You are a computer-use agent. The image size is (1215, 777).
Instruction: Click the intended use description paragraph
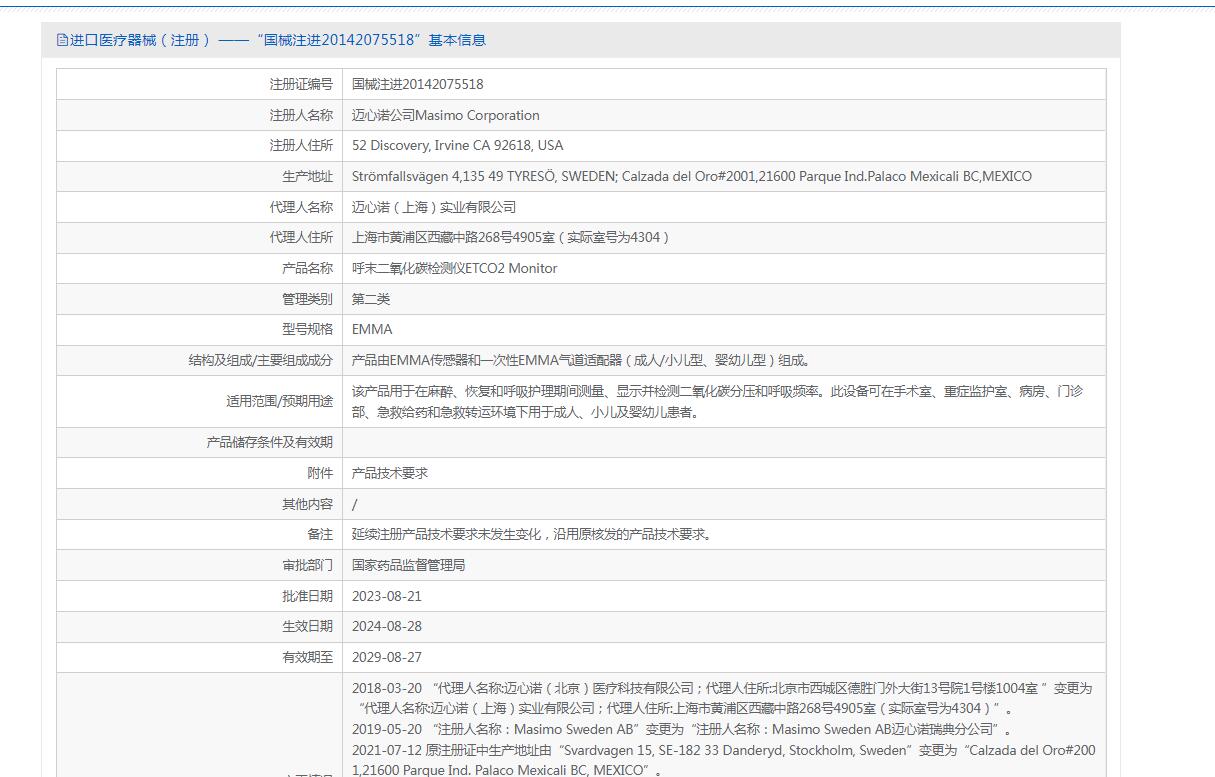pyautogui.click(x=716, y=402)
